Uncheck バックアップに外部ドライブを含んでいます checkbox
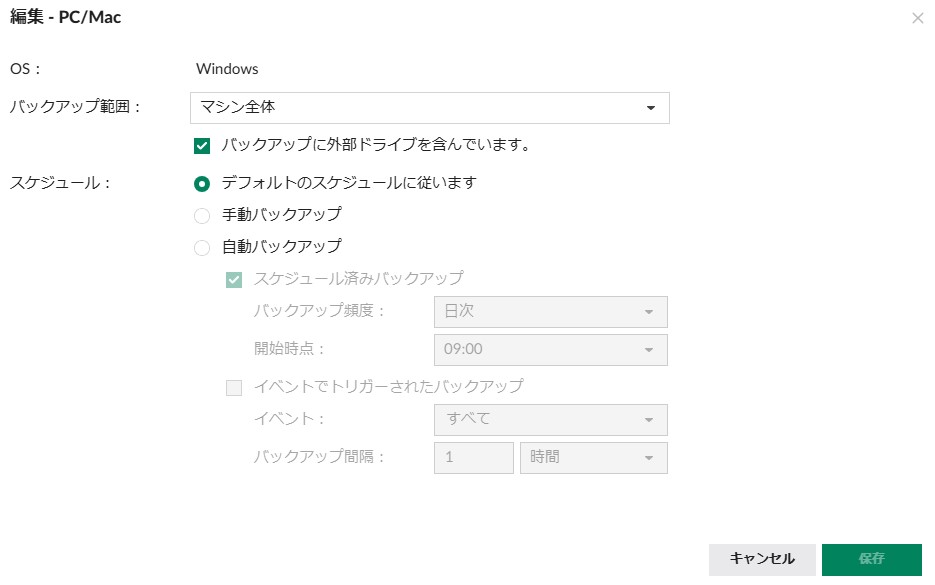935x585 pixels. click(202, 146)
